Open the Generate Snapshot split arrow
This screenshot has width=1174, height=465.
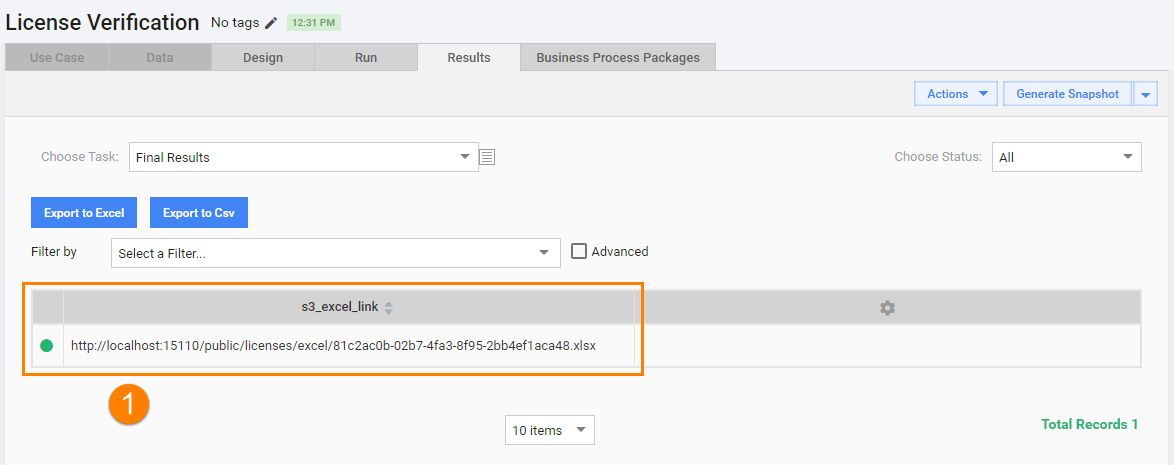tap(1145, 94)
